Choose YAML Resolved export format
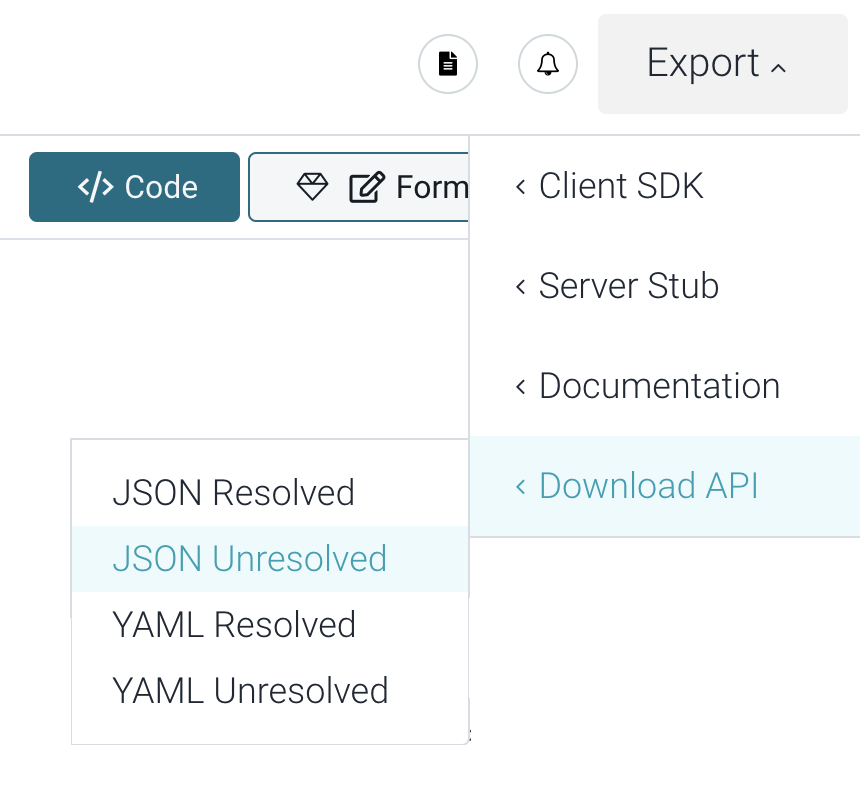The image size is (860, 810). [236, 624]
